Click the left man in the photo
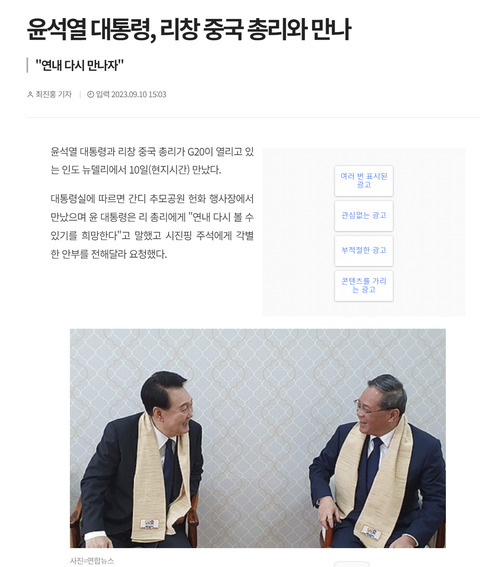480x567 pixels. pos(143,459)
